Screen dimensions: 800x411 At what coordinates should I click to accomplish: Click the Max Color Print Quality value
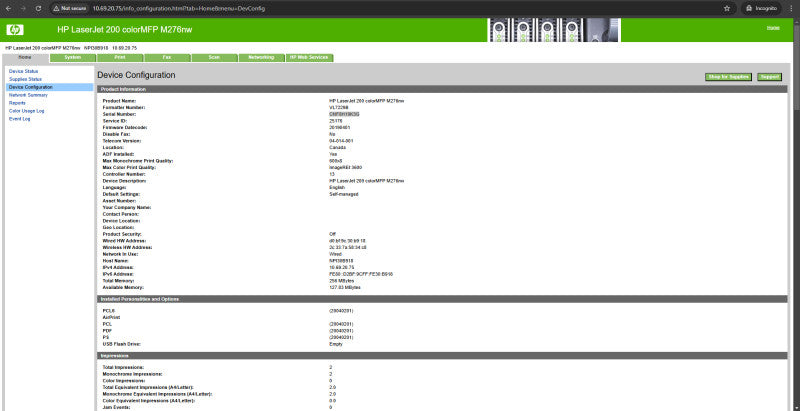[x=346, y=167]
